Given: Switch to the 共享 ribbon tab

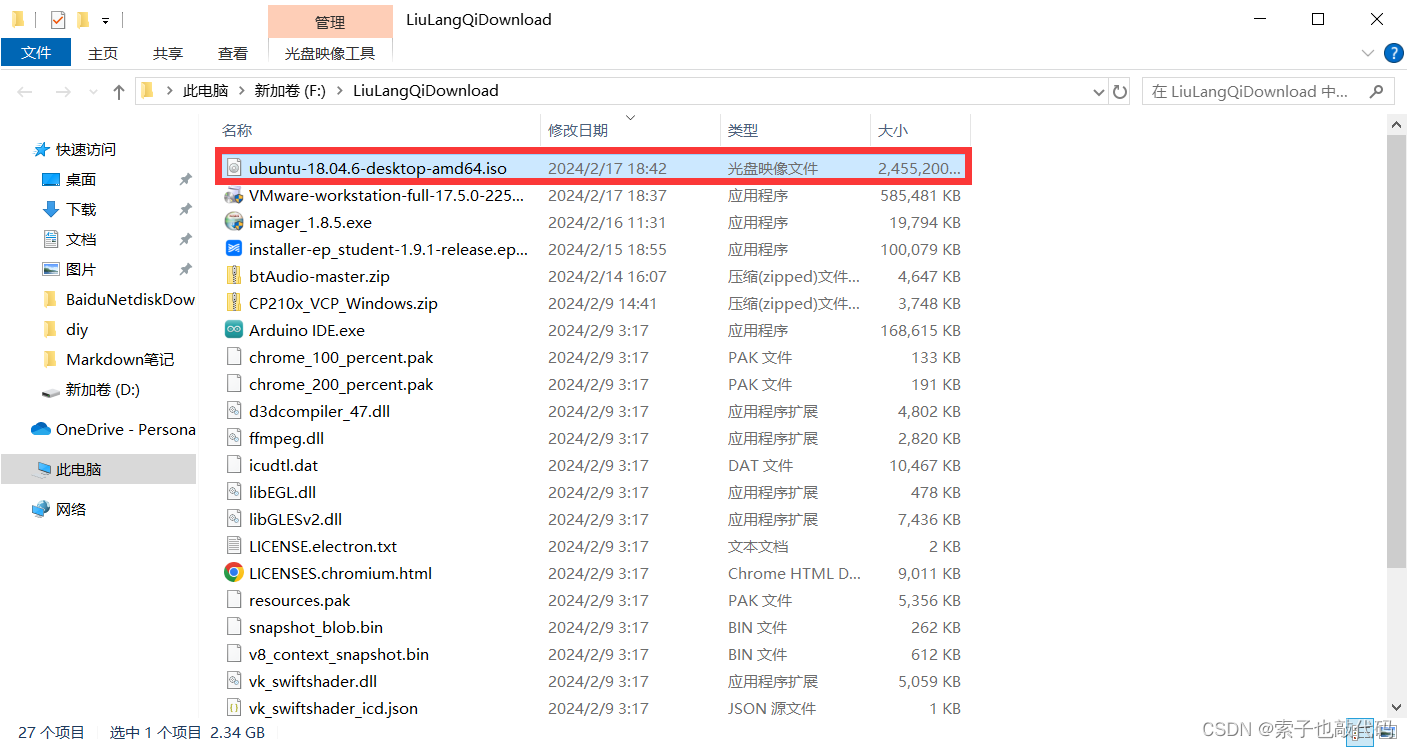Looking at the screenshot, I should tap(168, 53).
